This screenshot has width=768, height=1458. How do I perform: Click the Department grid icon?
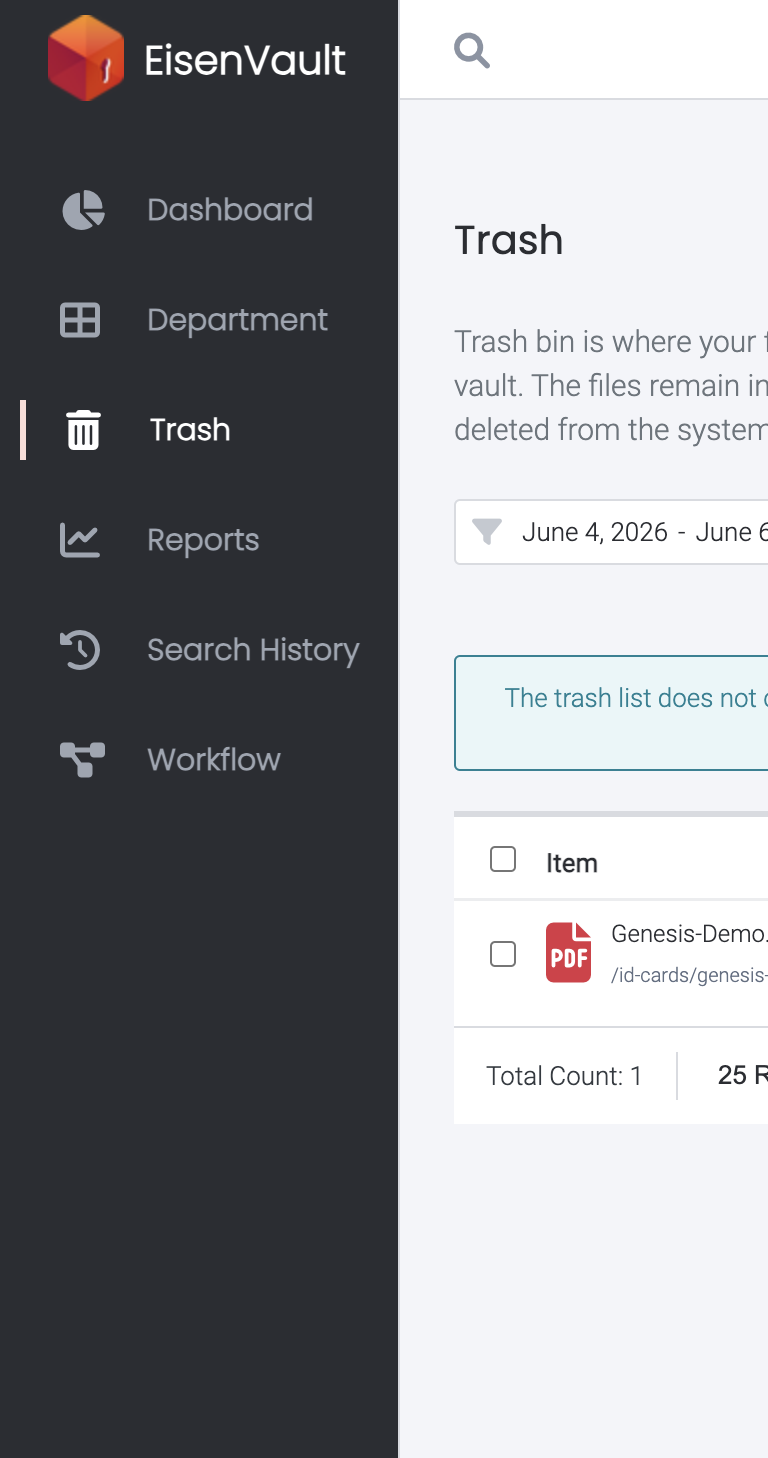tap(80, 320)
